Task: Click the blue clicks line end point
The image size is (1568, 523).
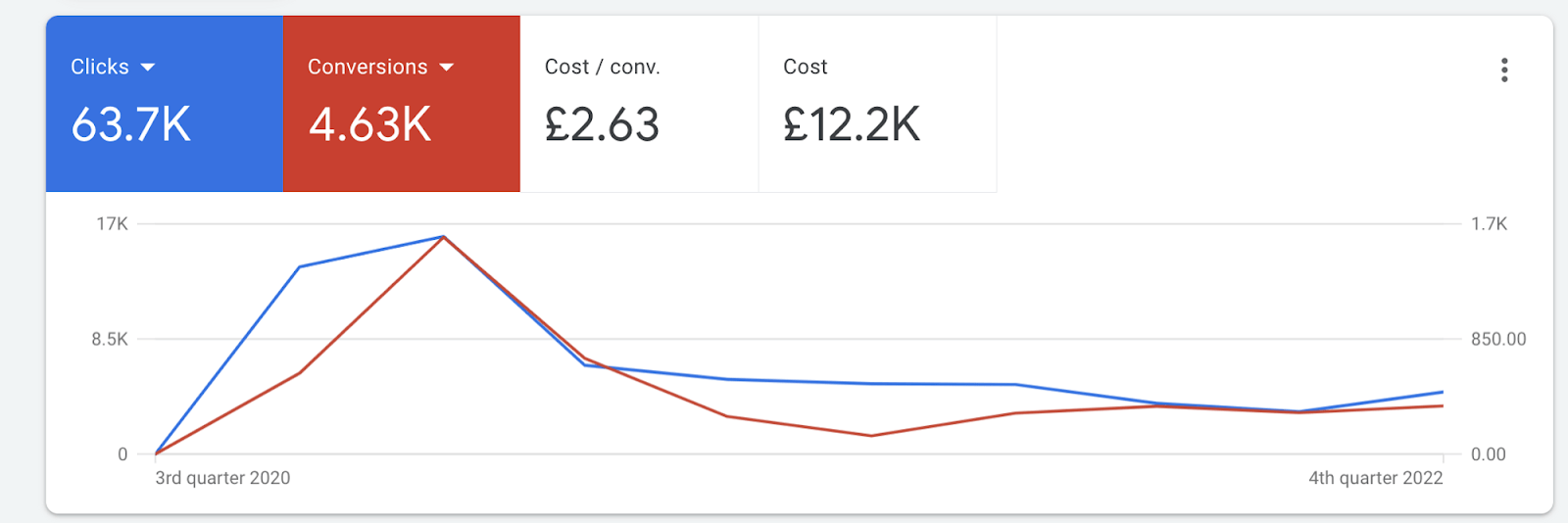Action: point(1443,393)
